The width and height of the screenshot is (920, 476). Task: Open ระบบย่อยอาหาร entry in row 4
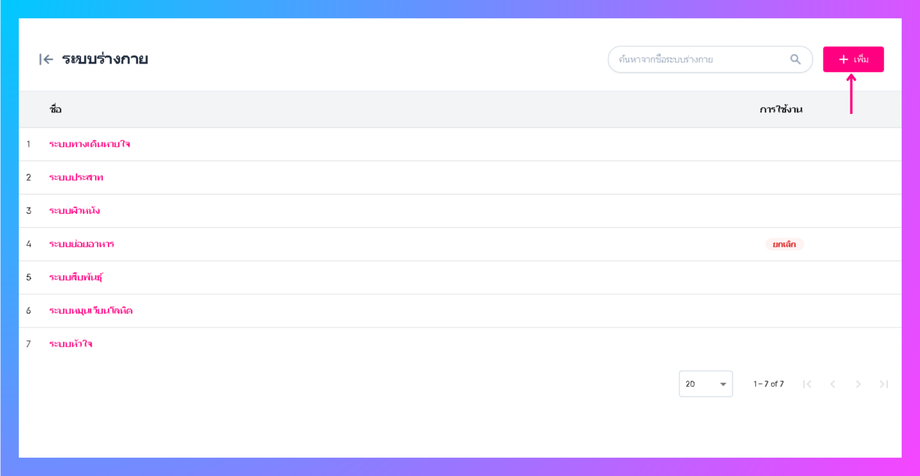(x=81, y=244)
